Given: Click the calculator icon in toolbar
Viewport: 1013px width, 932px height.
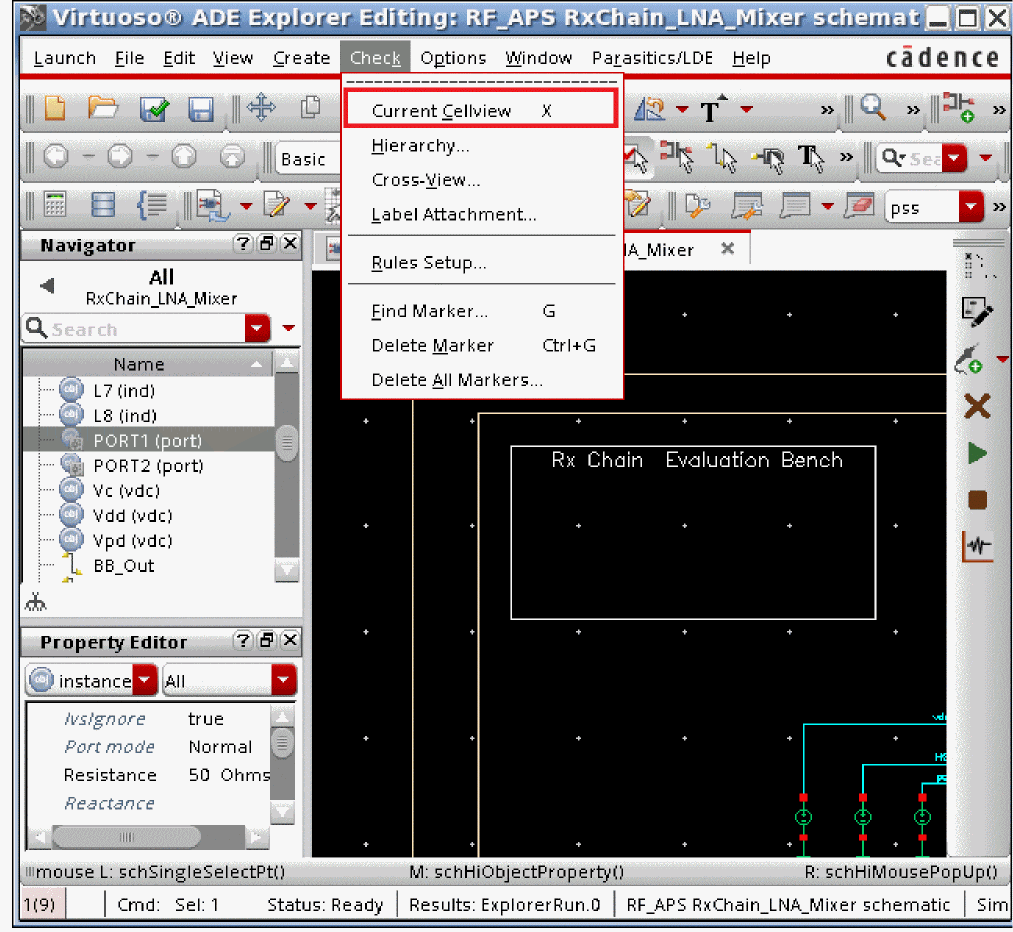Looking at the screenshot, I should tap(55, 206).
